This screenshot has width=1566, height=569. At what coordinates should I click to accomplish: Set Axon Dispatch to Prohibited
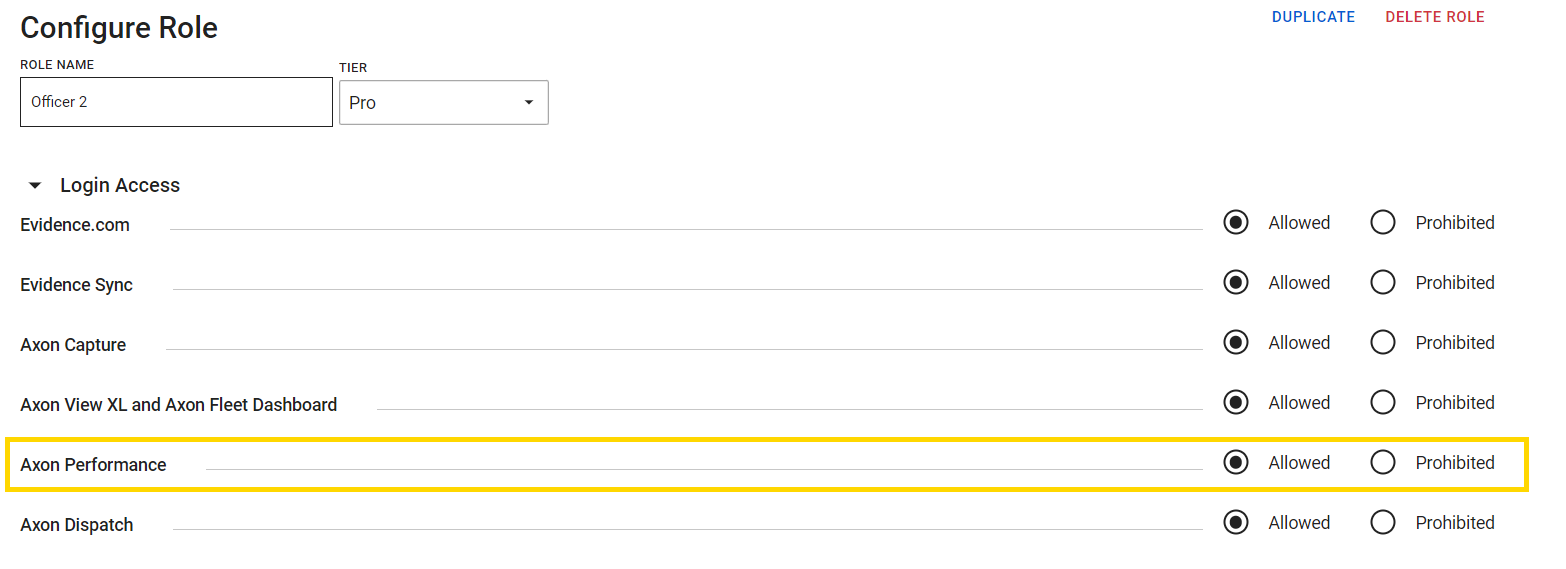pos(1383,523)
